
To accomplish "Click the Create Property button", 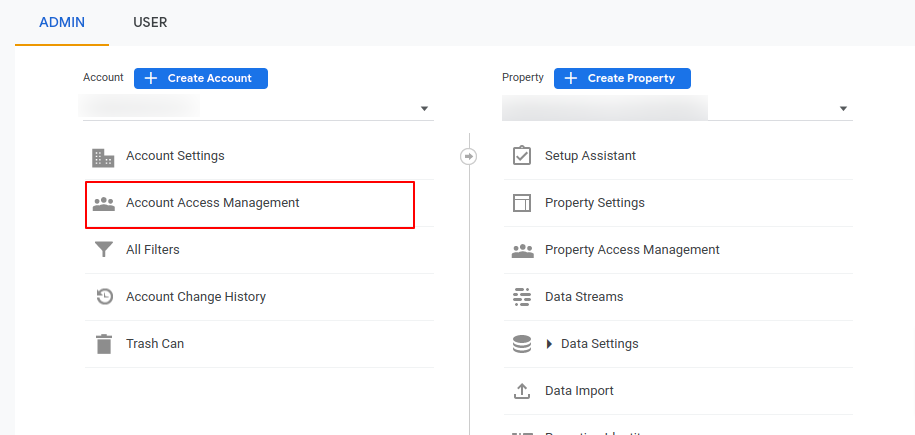I will [x=622, y=78].
